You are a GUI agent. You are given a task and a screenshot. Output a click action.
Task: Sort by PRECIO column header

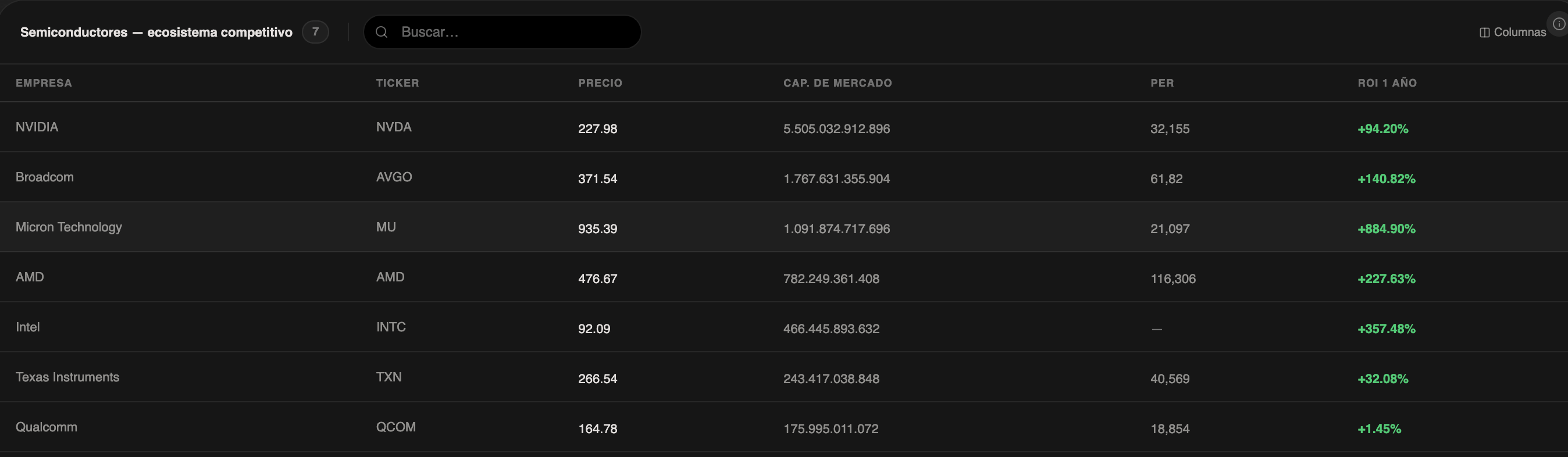pyautogui.click(x=600, y=83)
